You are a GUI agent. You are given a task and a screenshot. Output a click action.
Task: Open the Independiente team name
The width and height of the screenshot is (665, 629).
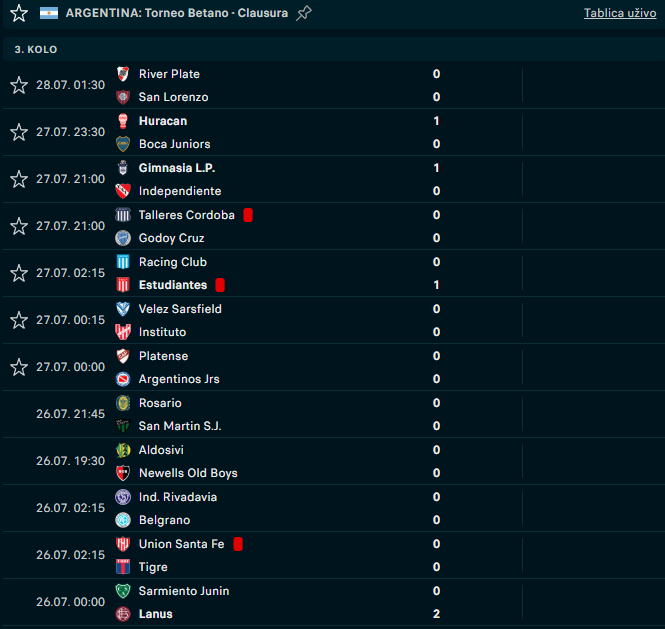[x=180, y=191]
